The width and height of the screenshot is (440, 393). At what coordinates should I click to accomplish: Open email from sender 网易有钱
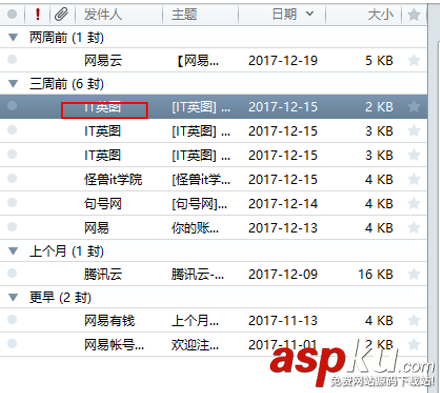109,321
